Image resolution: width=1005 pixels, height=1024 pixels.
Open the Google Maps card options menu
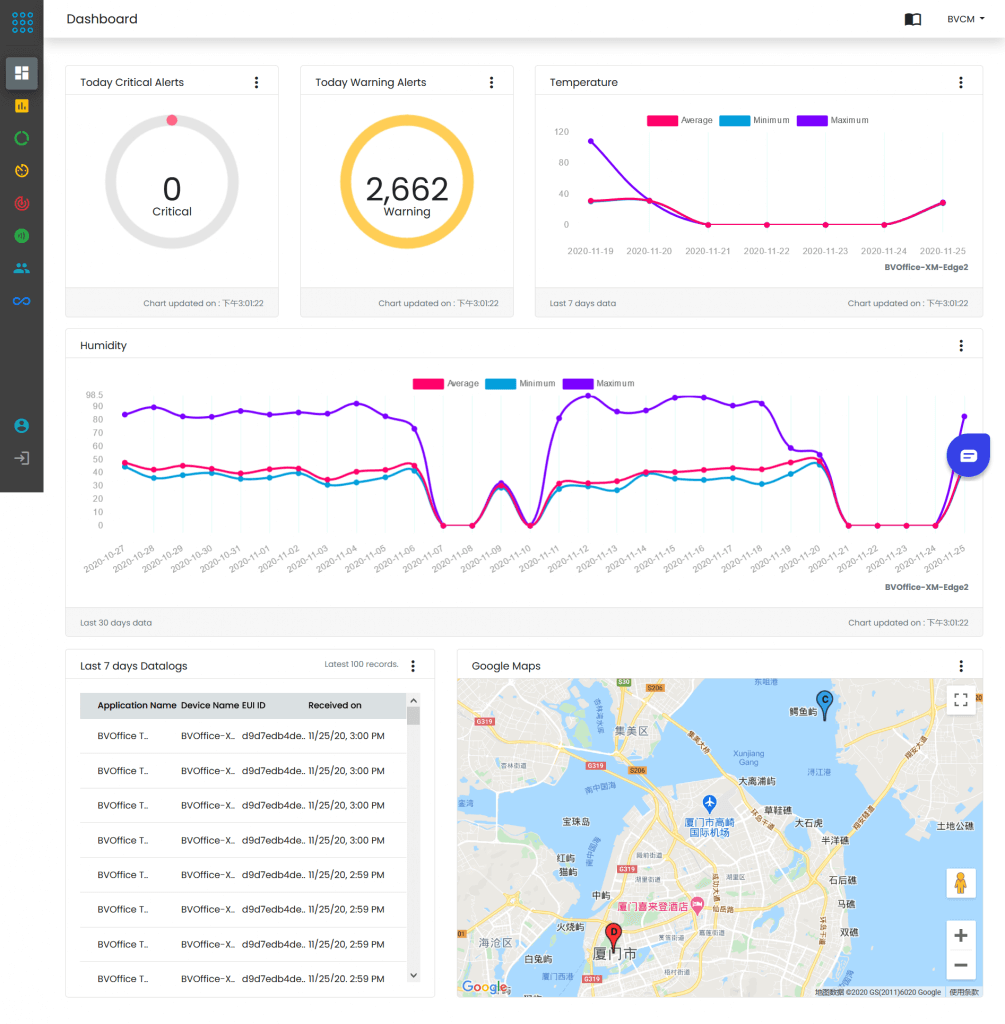coord(961,666)
